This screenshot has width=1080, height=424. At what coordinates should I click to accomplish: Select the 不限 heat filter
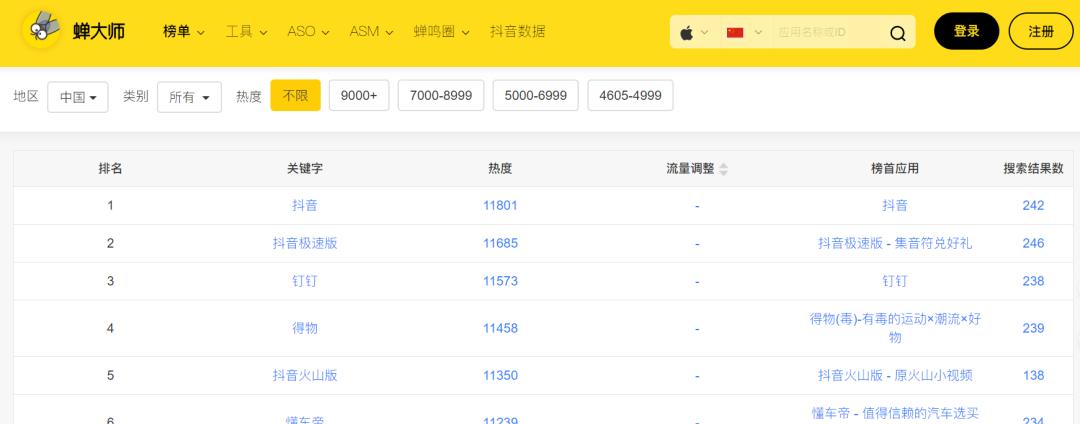pos(295,96)
